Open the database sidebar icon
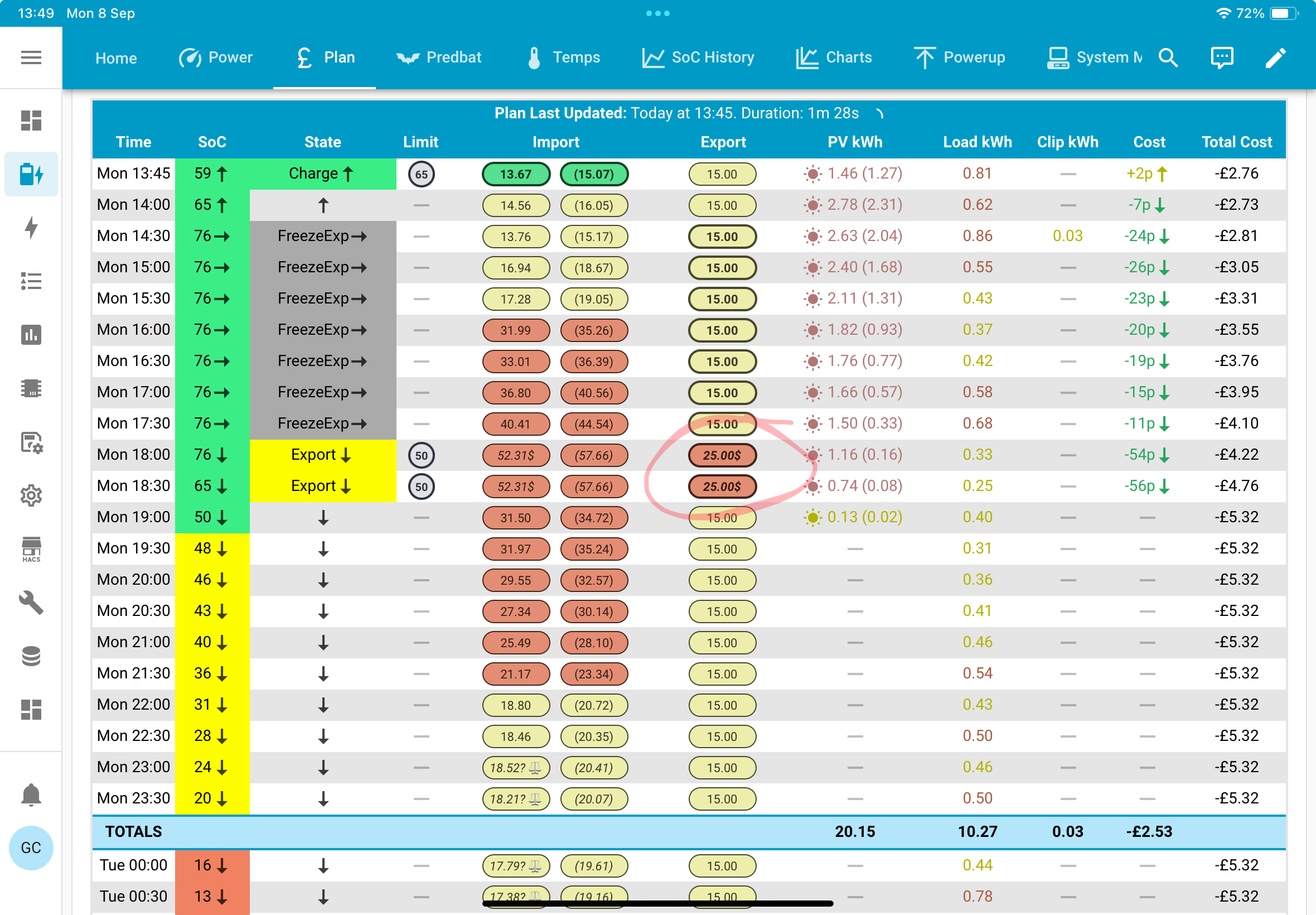The width and height of the screenshot is (1316, 915). click(31, 656)
